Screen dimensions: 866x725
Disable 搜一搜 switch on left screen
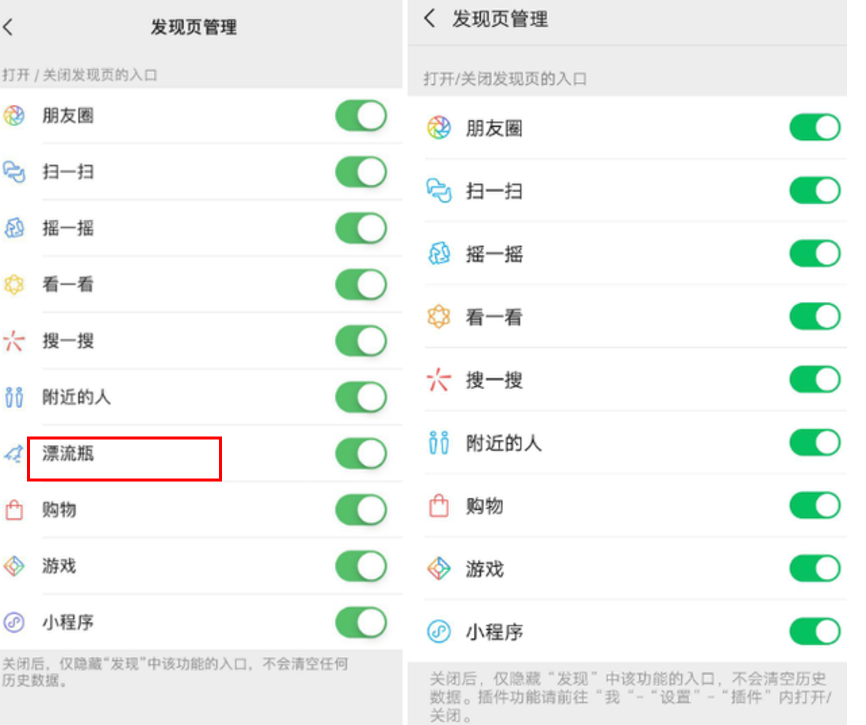coord(361,341)
